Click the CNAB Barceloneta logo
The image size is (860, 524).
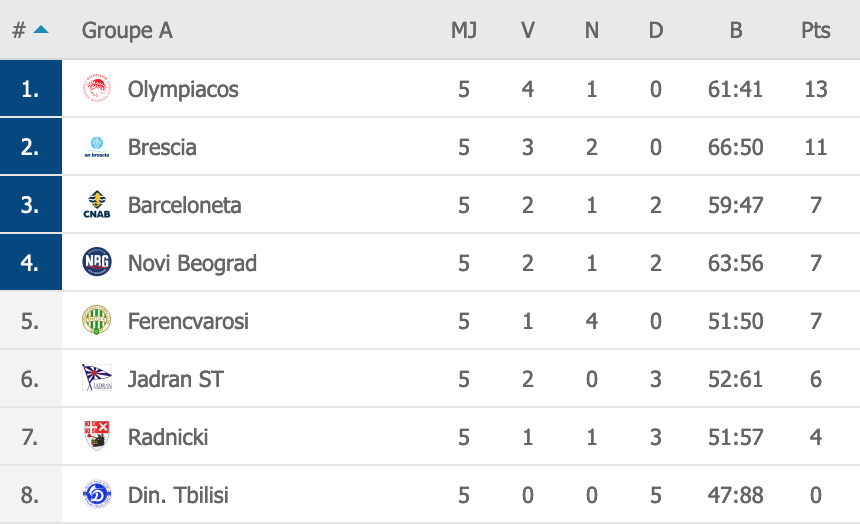point(97,205)
